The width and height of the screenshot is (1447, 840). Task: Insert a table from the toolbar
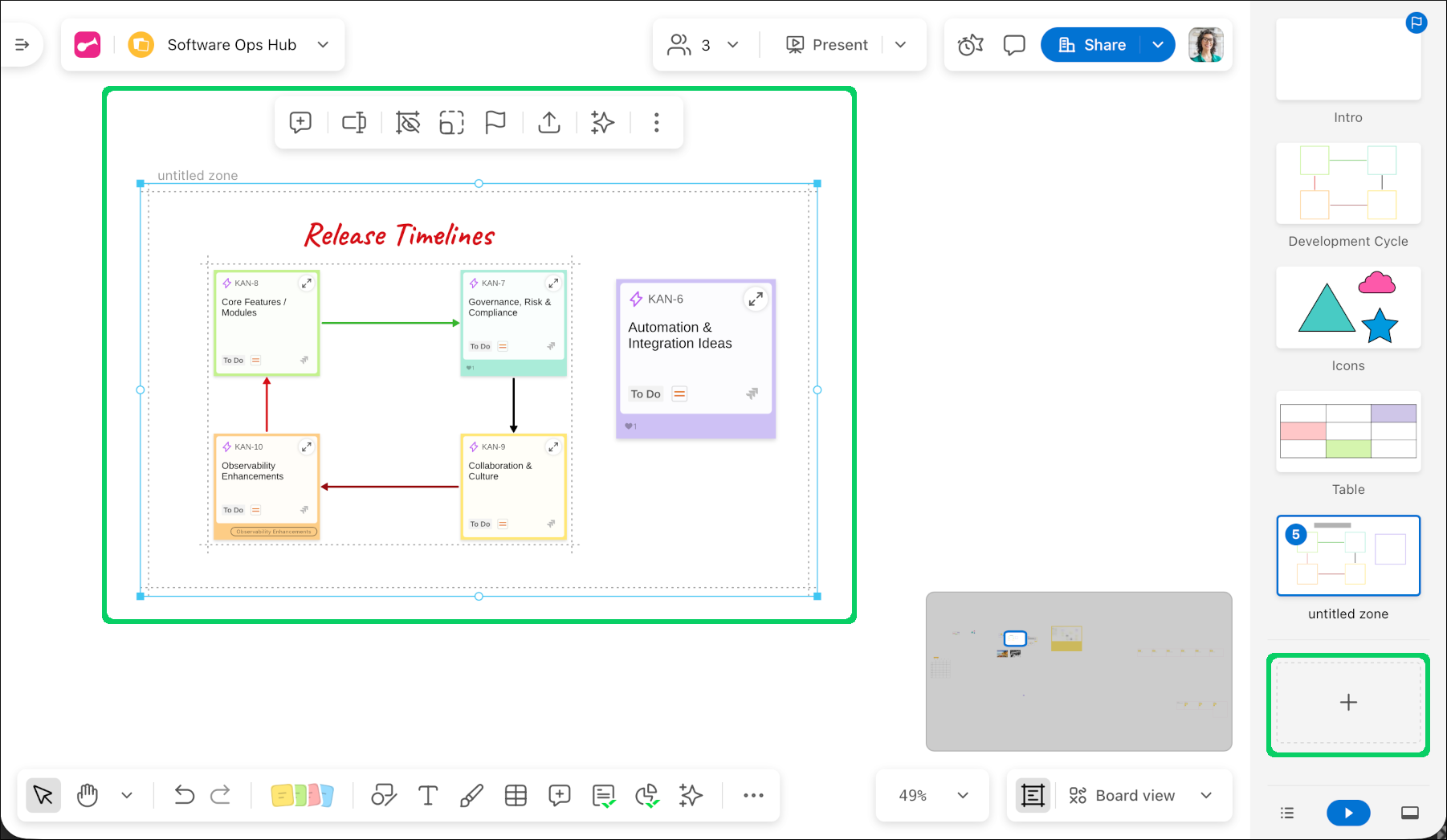[x=516, y=795]
